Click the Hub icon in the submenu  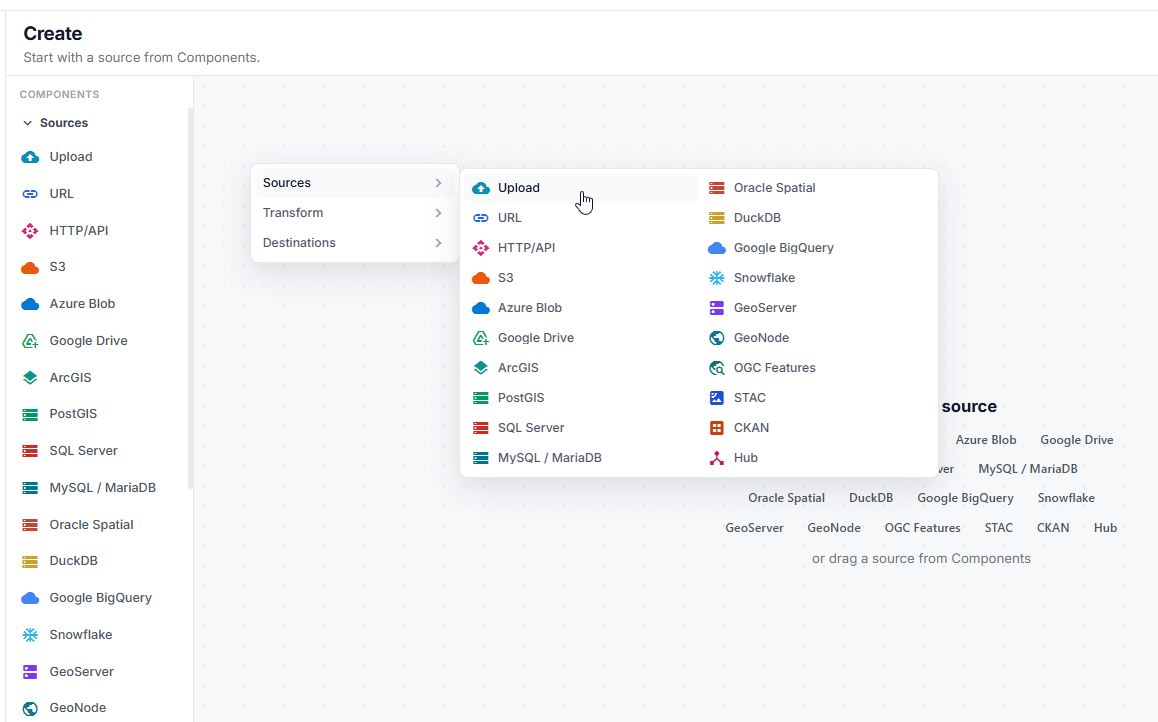(x=716, y=458)
